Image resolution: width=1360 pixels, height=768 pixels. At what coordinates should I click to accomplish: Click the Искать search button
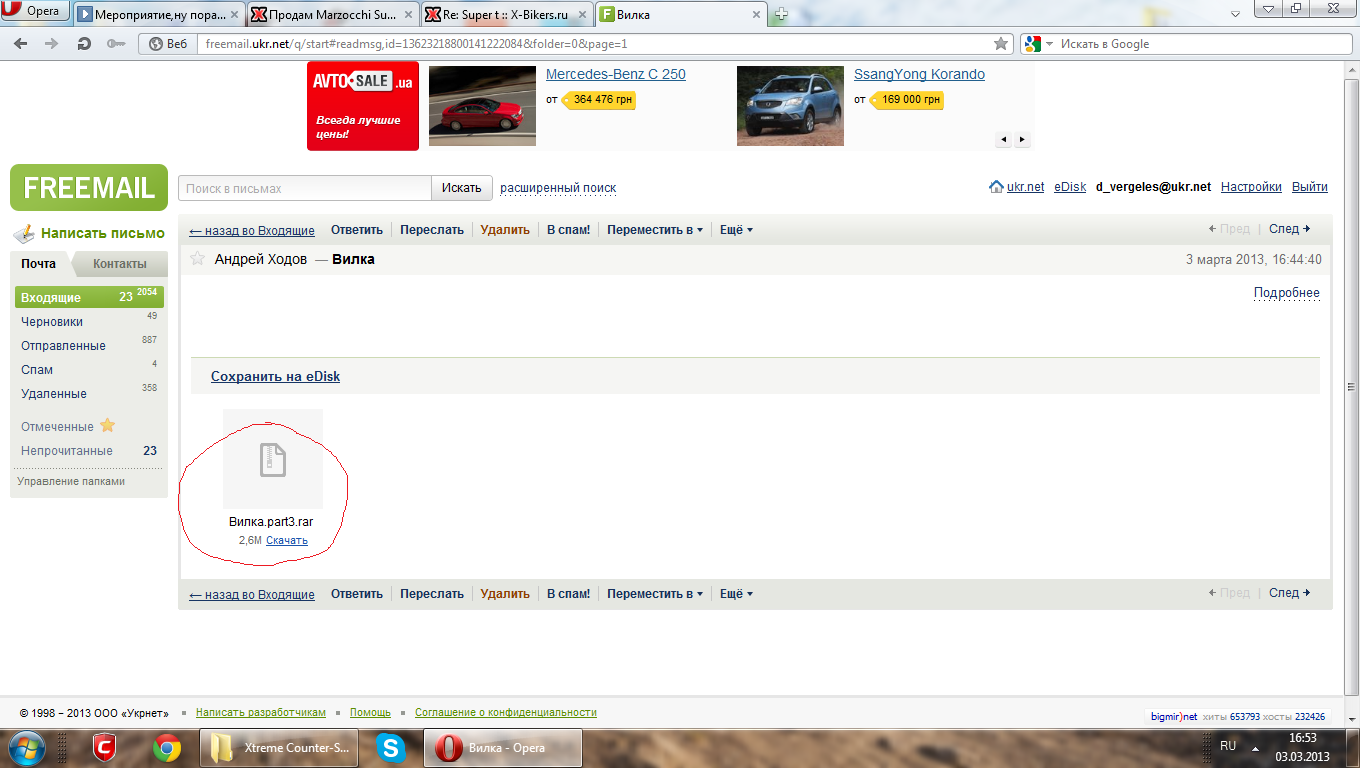tap(462, 188)
